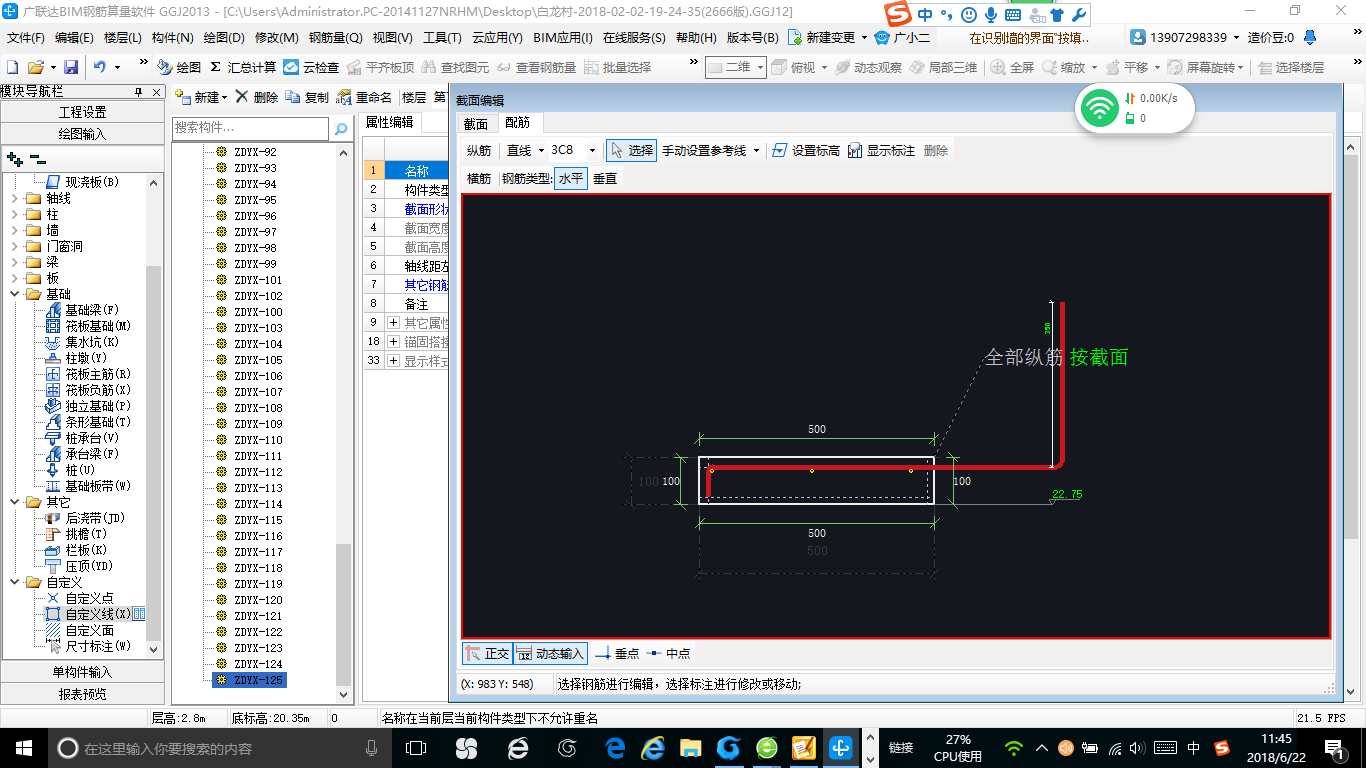Viewport: 1366px width, 768px height.
Task: Open Windows Start menu
Action: pyautogui.click(x=24, y=747)
